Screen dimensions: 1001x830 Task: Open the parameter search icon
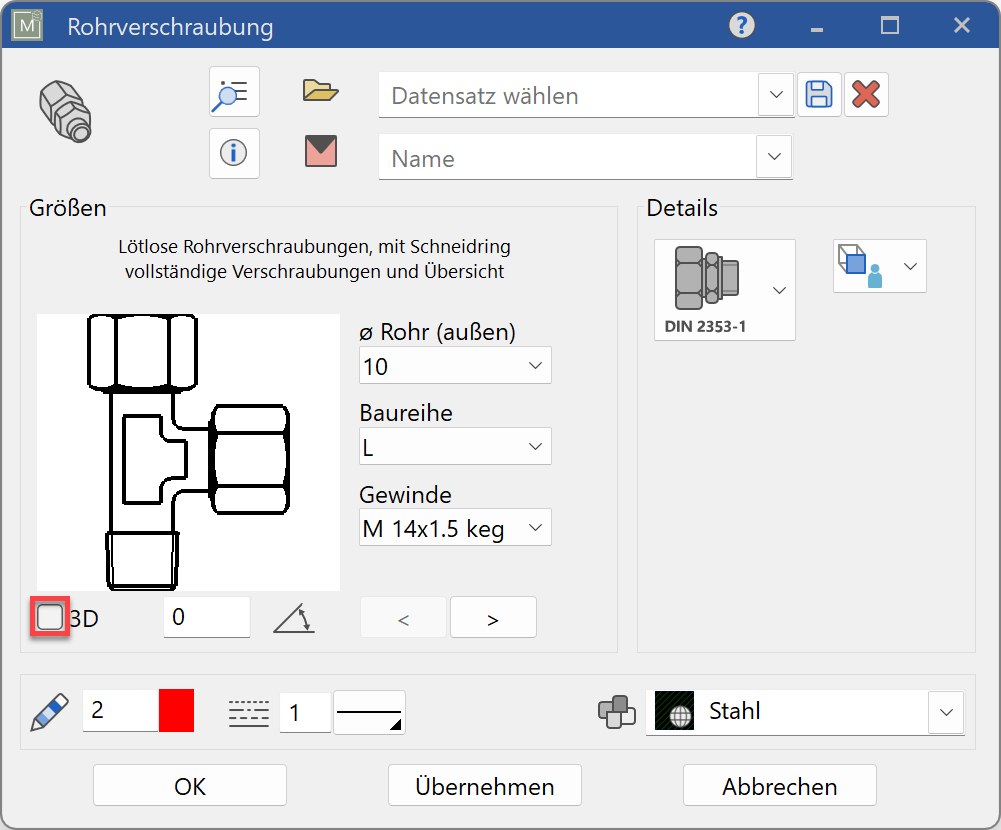(233, 92)
